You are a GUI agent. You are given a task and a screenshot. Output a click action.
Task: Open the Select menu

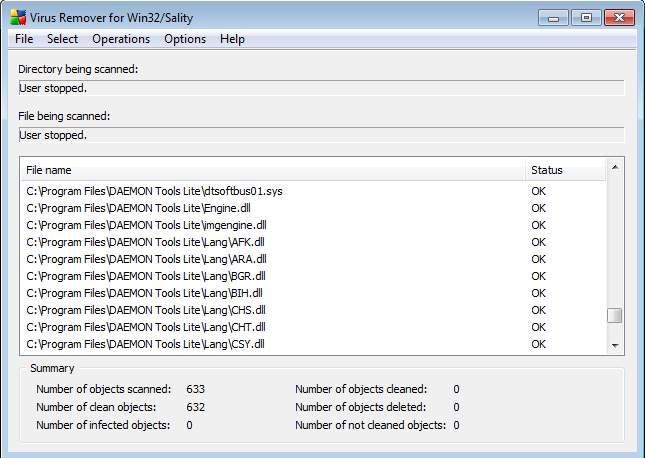click(62, 39)
